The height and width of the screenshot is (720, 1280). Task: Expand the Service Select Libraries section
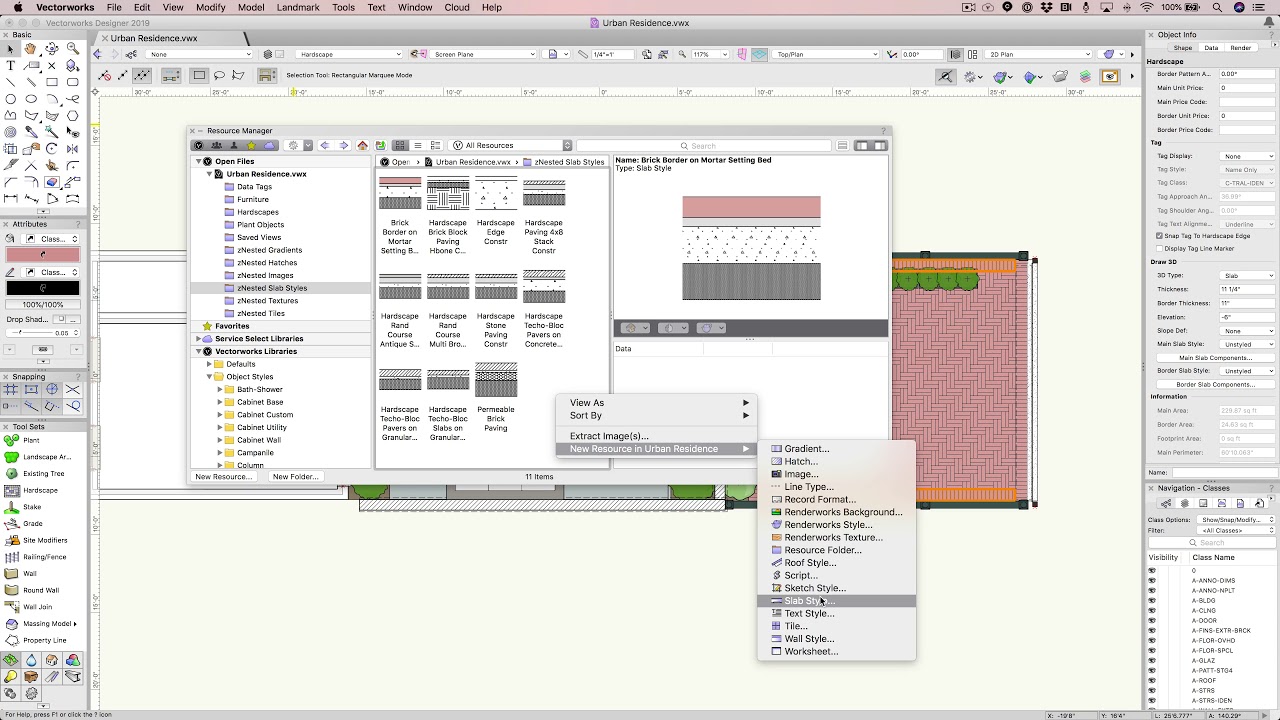coord(198,339)
